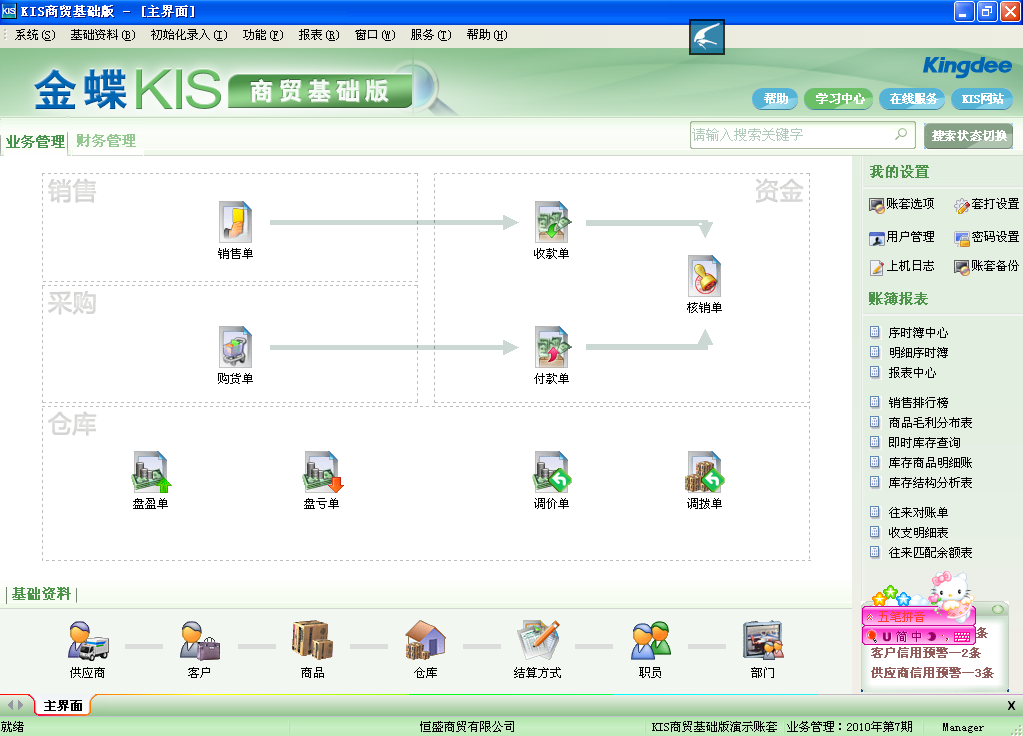Open the 盘亏单 inventory loss icon
This screenshot has width=1023, height=736.
click(322, 472)
